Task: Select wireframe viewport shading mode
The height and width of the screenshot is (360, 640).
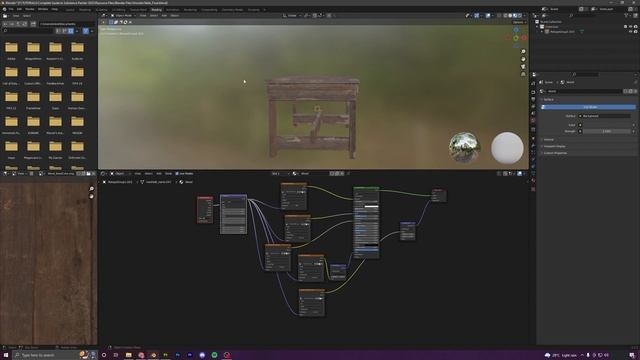Action: point(505,16)
